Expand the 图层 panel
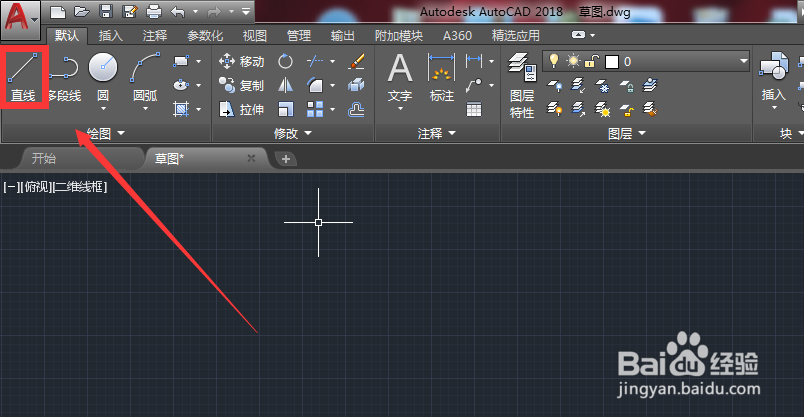The width and height of the screenshot is (804, 417). 627,133
